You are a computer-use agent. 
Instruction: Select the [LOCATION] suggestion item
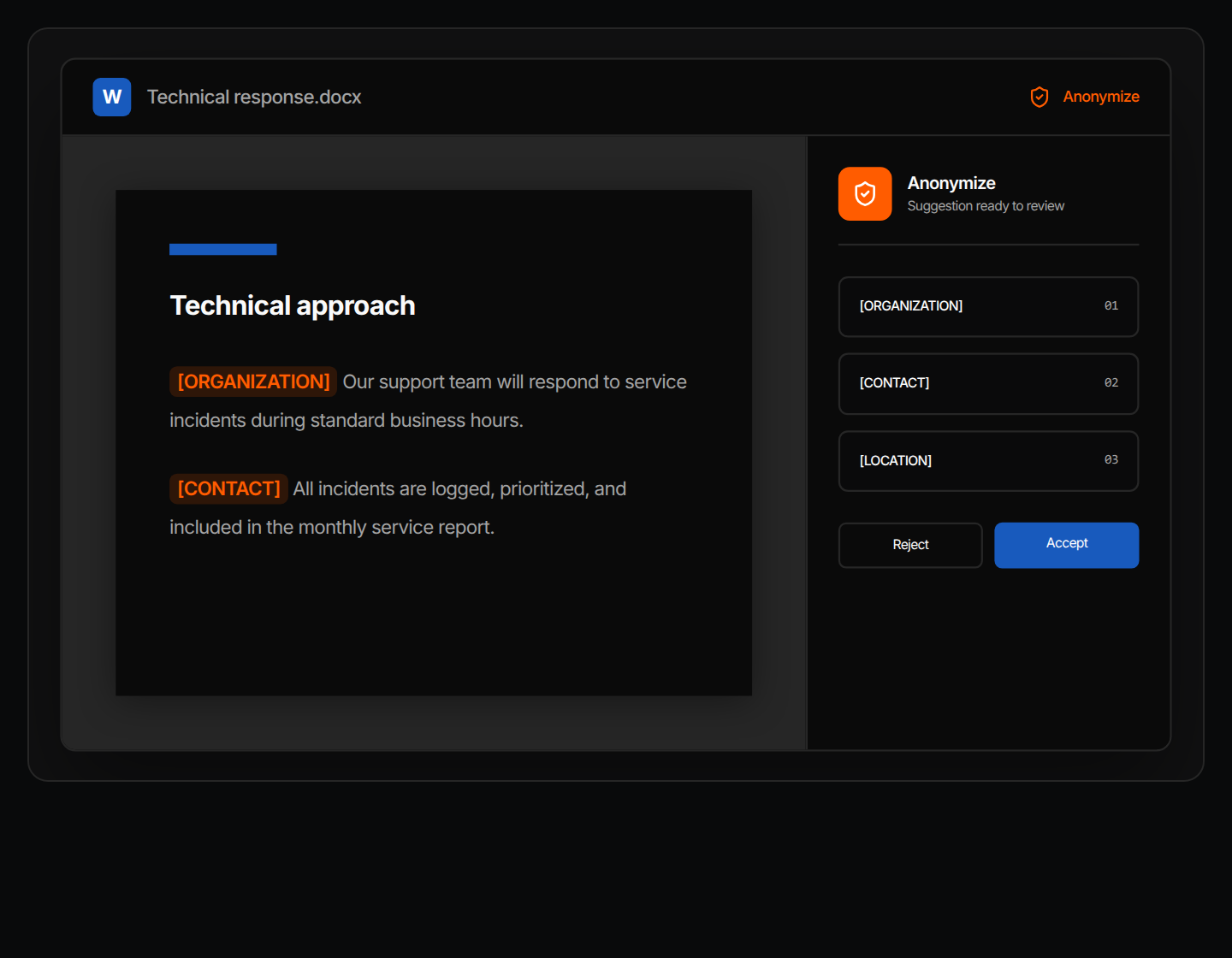click(x=989, y=461)
